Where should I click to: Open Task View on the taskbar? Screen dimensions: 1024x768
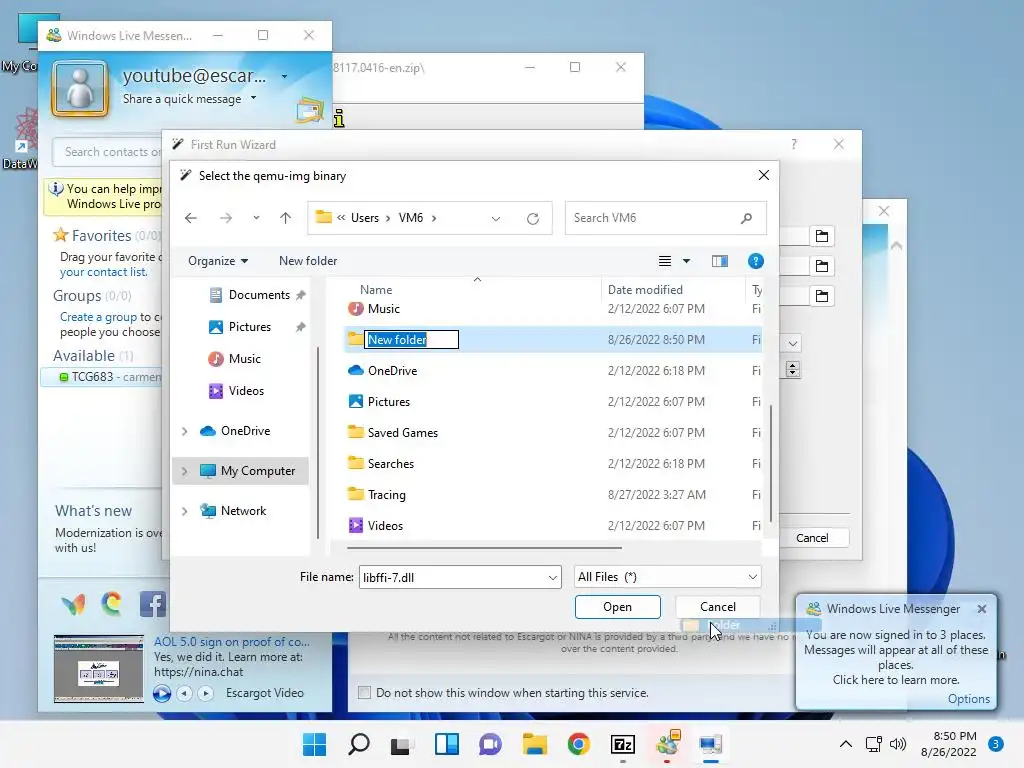(x=402, y=745)
